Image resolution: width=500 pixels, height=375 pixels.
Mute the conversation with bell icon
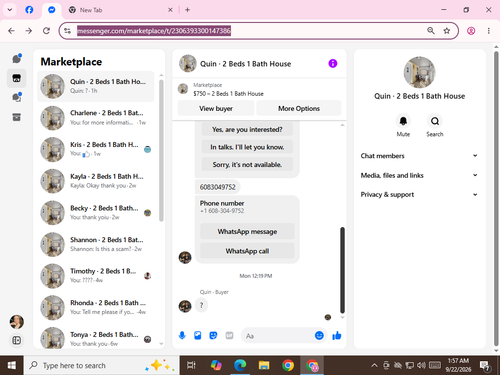click(403, 121)
